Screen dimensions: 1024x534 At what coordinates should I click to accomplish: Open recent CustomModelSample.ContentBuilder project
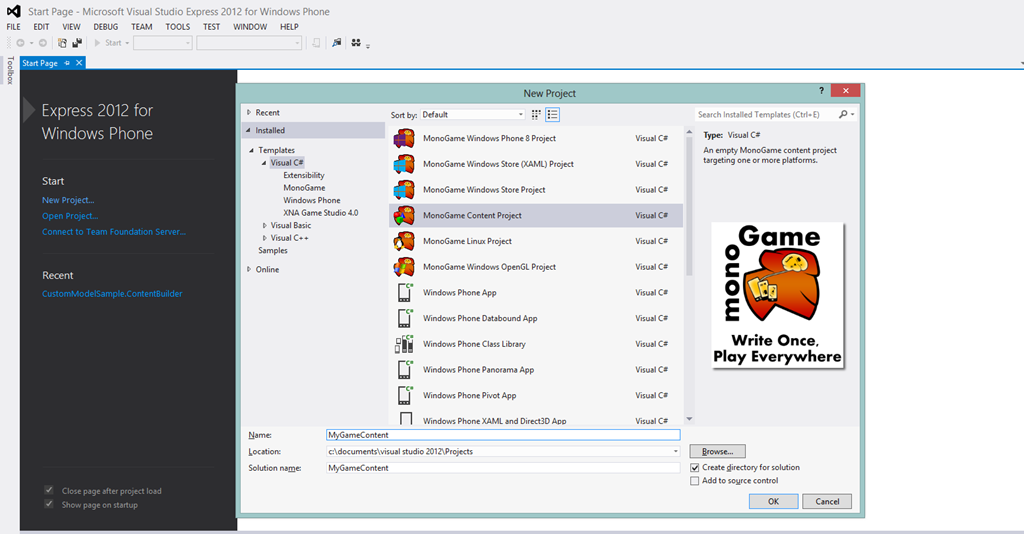pyautogui.click(x=112, y=294)
